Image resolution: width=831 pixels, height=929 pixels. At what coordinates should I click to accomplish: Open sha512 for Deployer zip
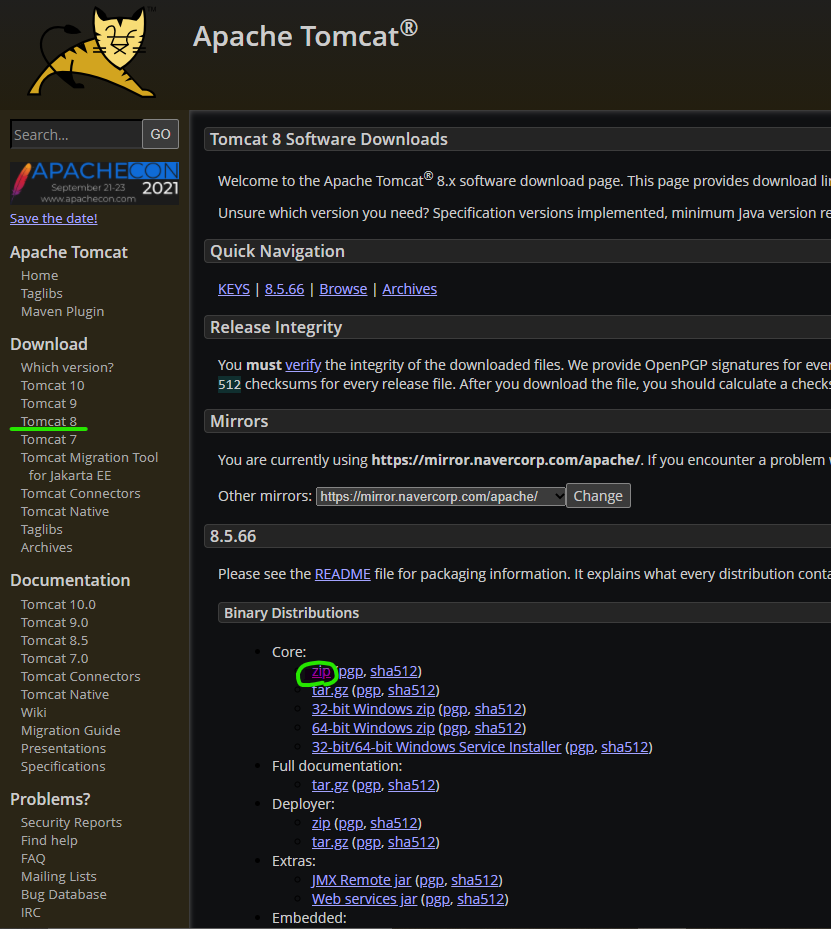(394, 823)
